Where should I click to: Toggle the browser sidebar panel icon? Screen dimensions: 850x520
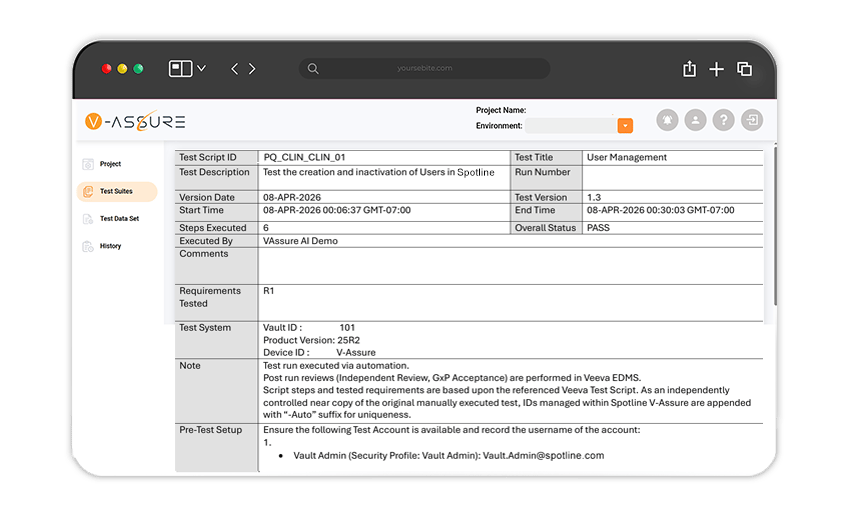[x=181, y=69]
